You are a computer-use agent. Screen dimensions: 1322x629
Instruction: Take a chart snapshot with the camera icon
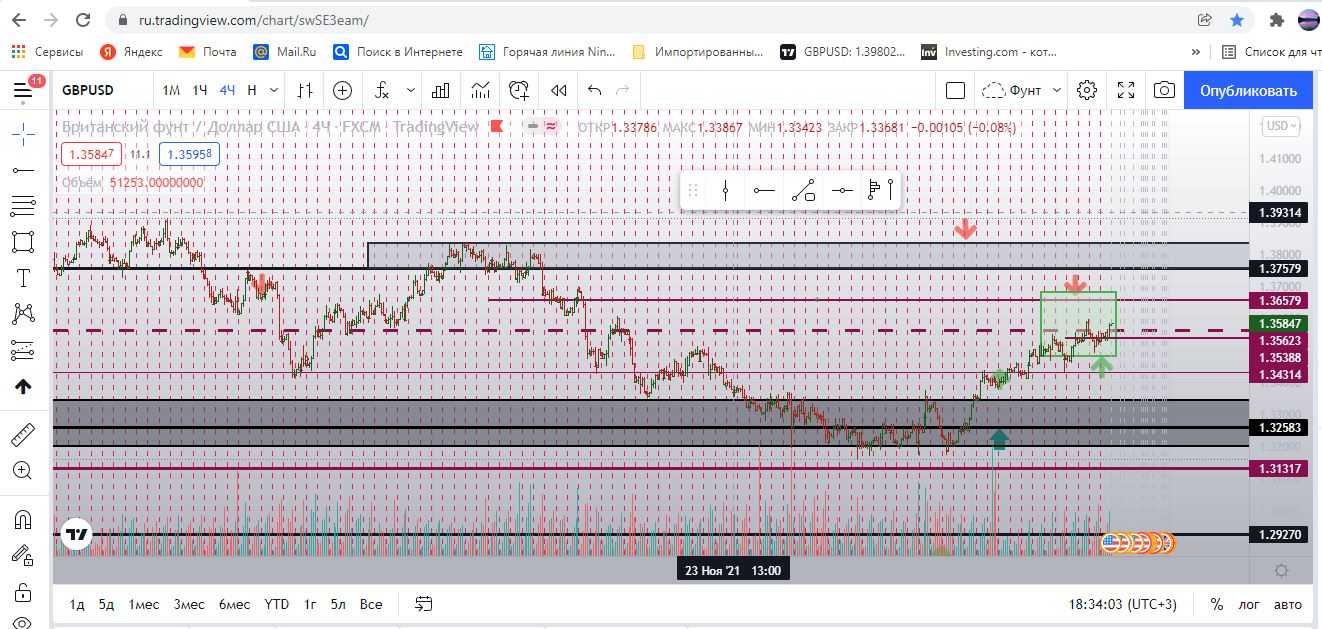pos(1164,90)
